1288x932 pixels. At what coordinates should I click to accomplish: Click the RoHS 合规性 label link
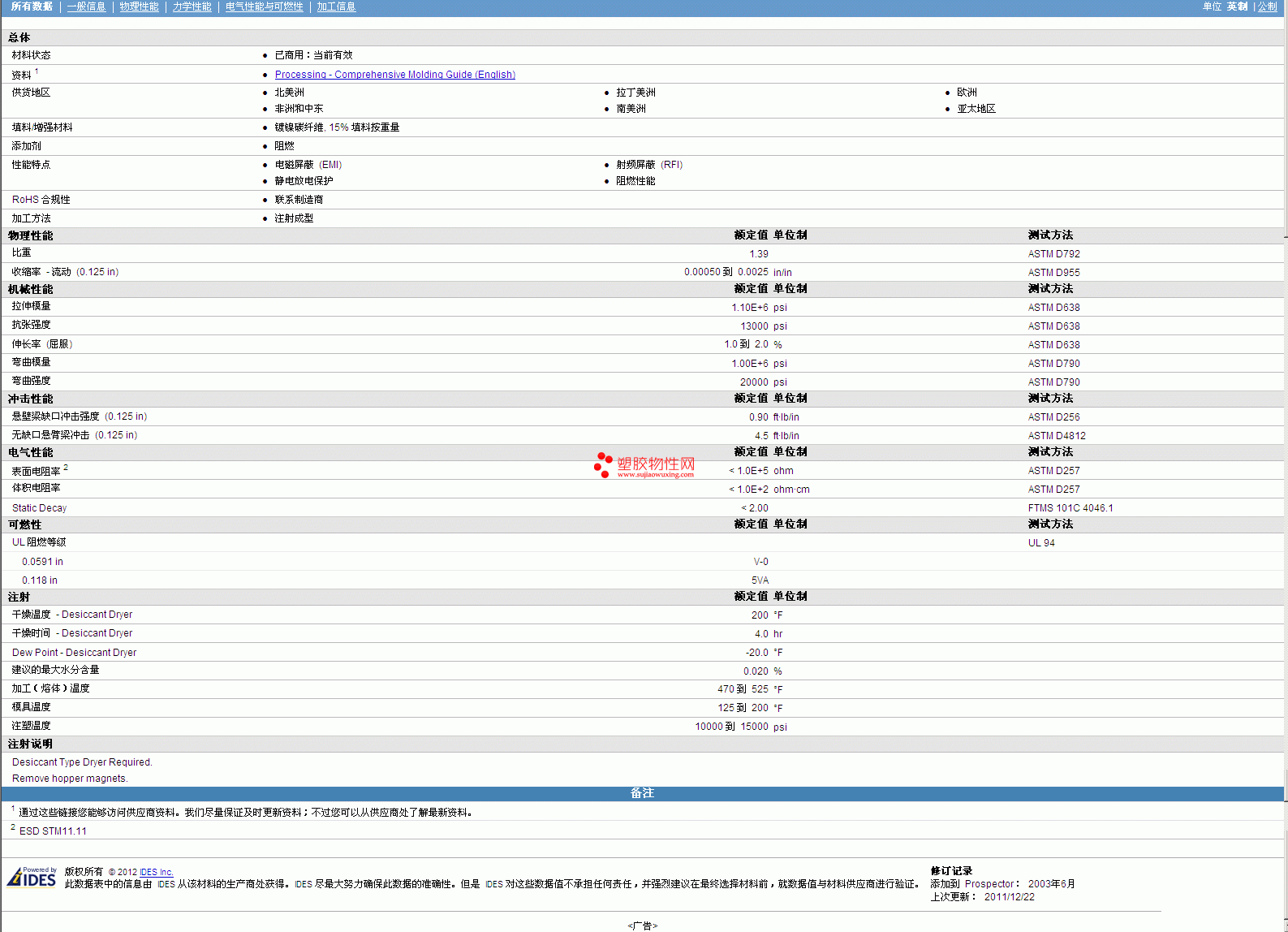[x=41, y=200]
